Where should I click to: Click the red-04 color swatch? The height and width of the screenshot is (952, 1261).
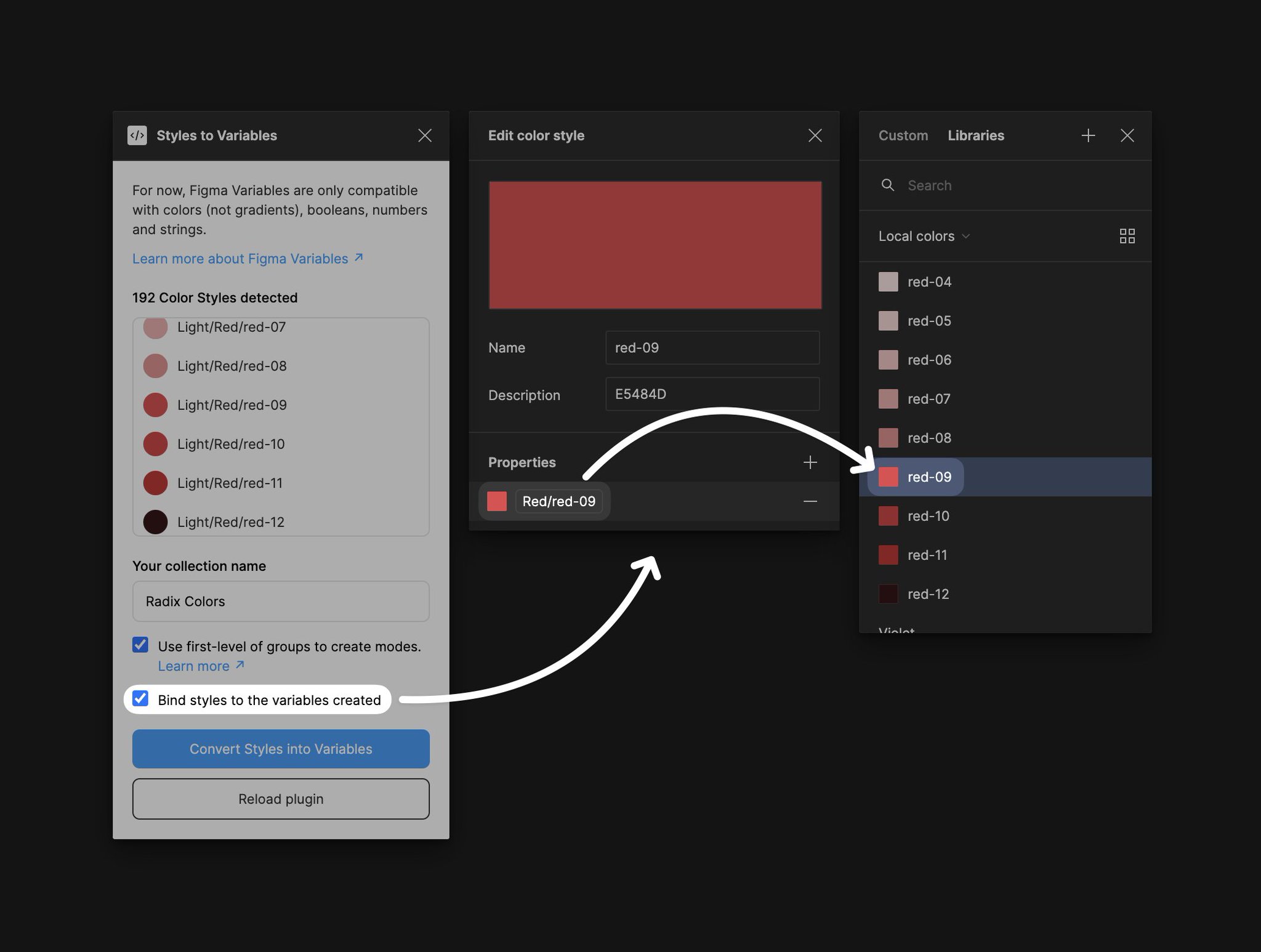[888, 281]
